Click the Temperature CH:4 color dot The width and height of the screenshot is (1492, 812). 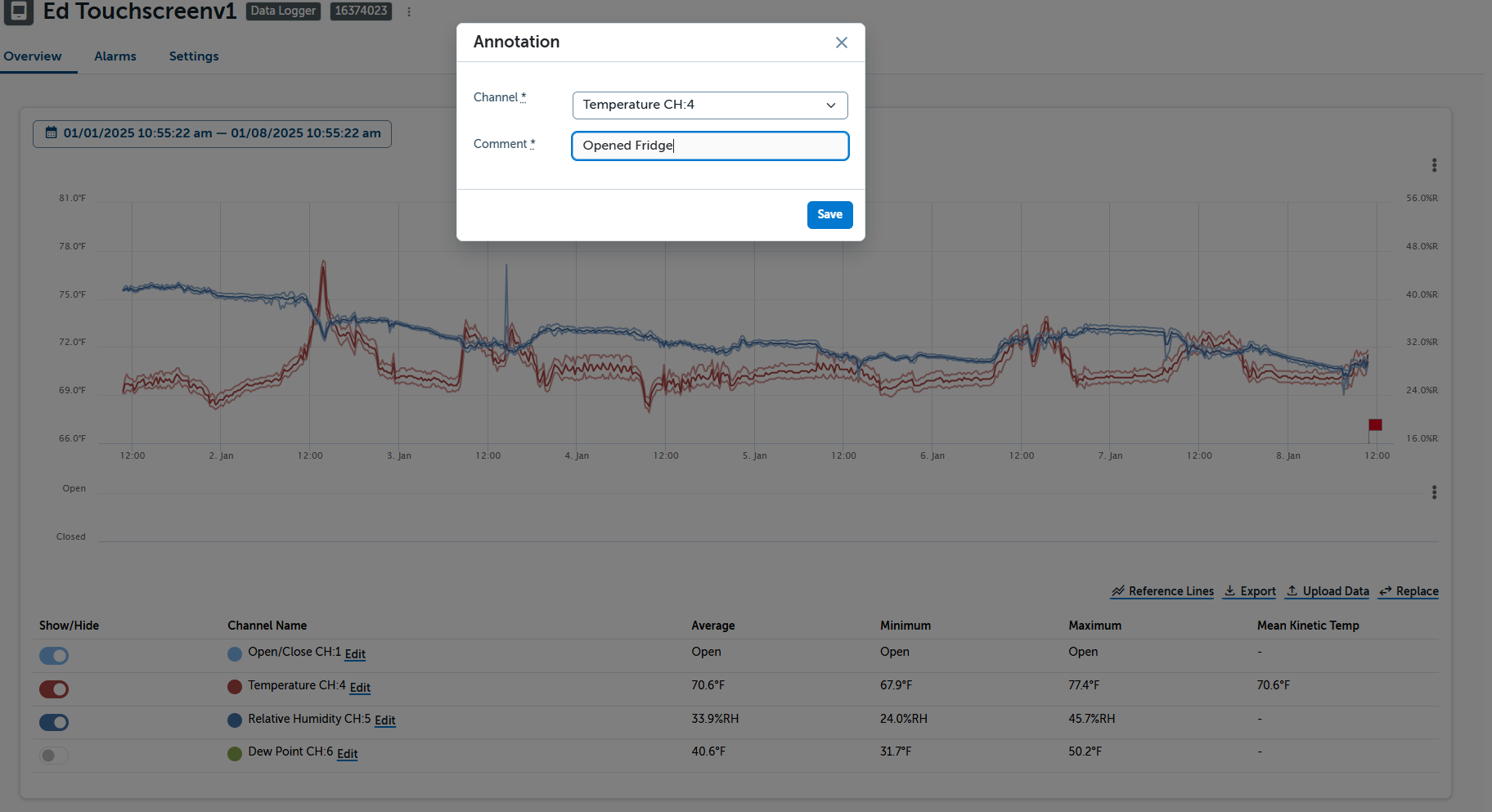pyautogui.click(x=235, y=687)
